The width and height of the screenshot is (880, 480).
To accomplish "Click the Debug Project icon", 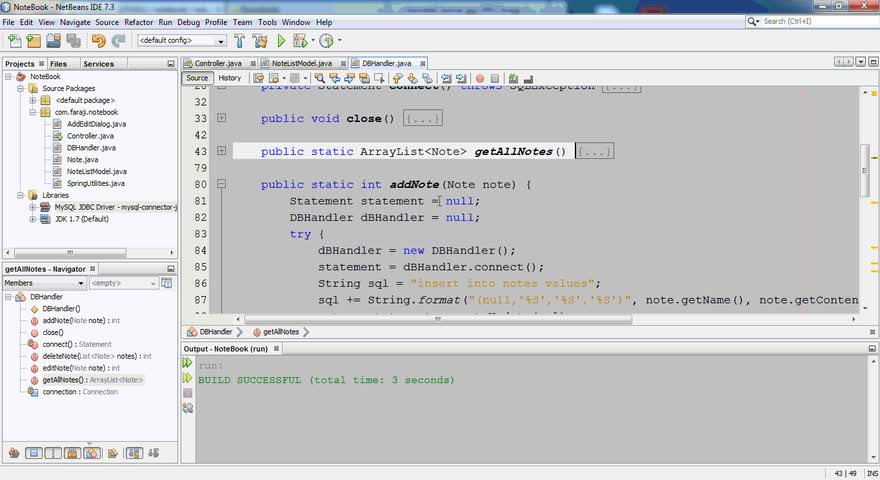I will coord(300,40).
